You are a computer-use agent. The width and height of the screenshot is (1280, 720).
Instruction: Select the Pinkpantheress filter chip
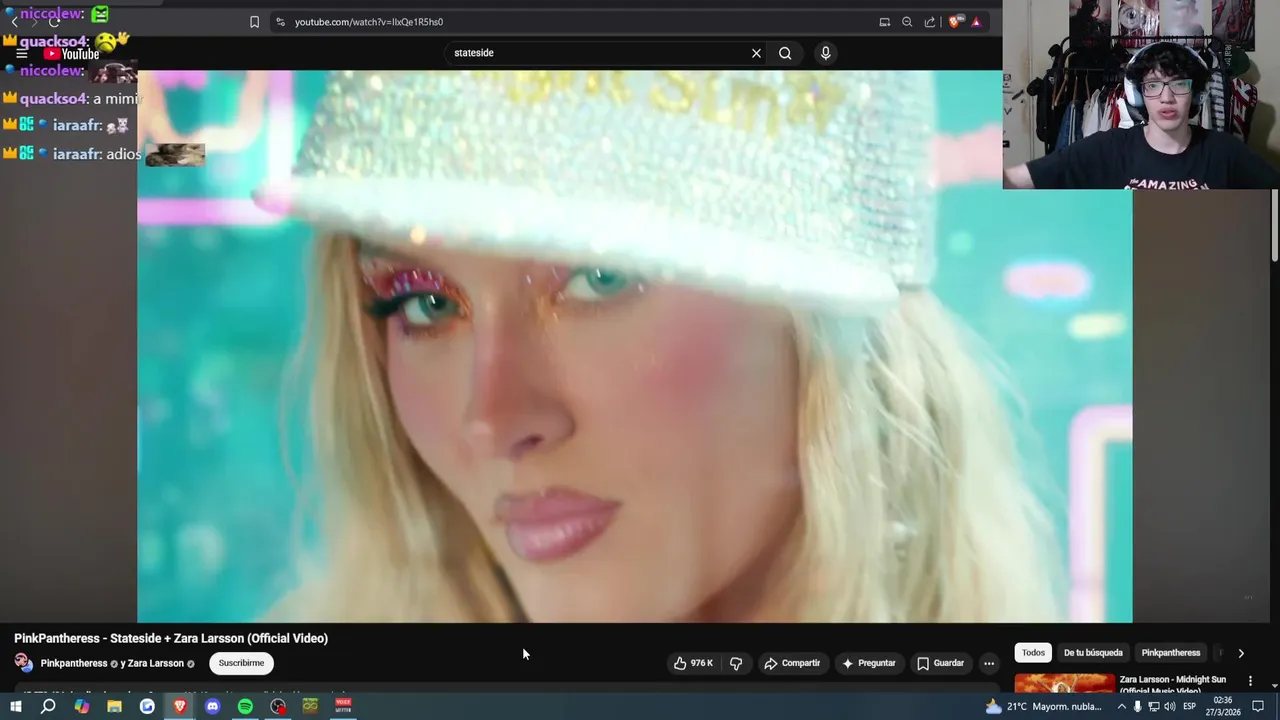pos(1171,653)
